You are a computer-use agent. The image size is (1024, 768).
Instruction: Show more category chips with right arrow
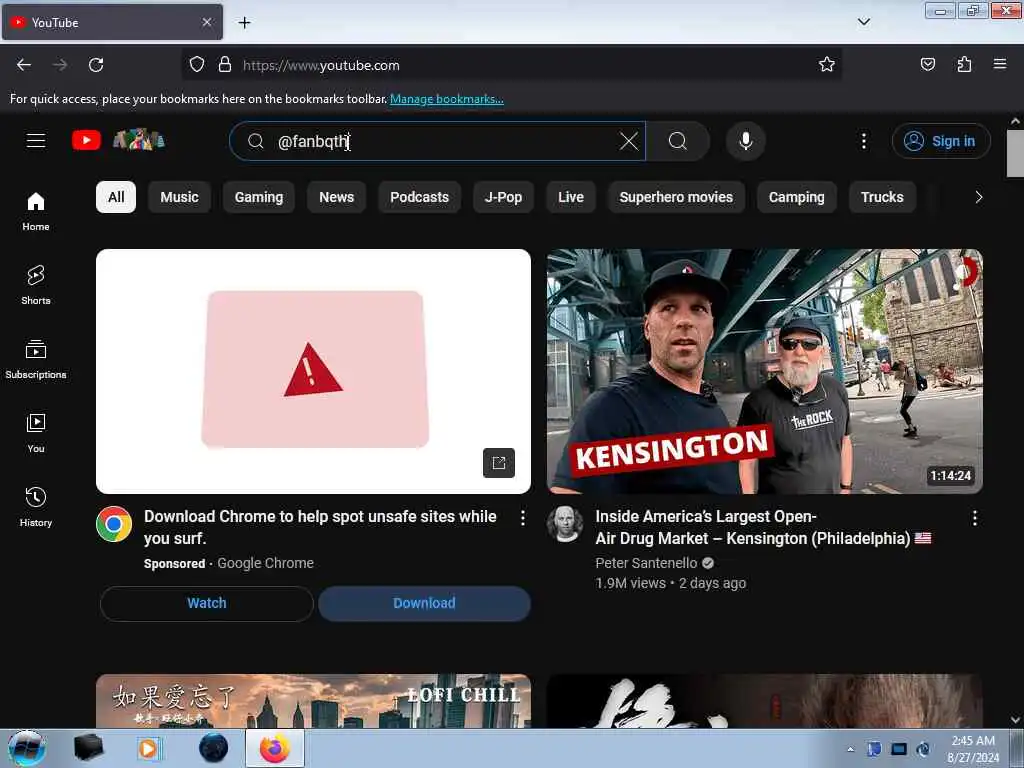click(978, 197)
